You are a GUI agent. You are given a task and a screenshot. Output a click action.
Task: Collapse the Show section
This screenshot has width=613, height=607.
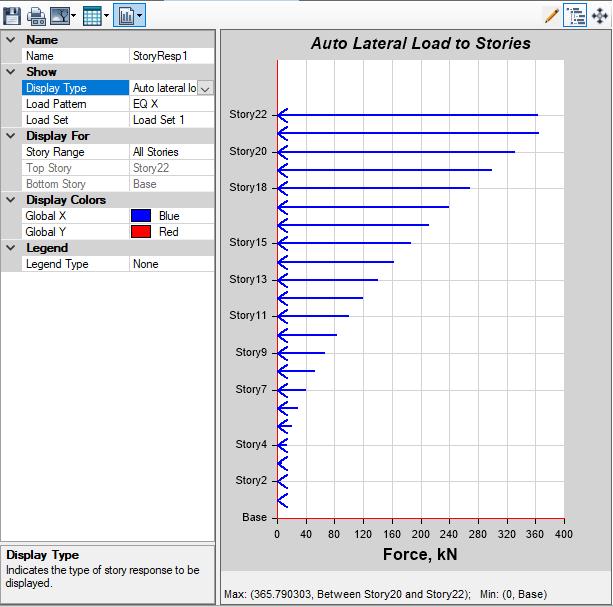pos(11,72)
